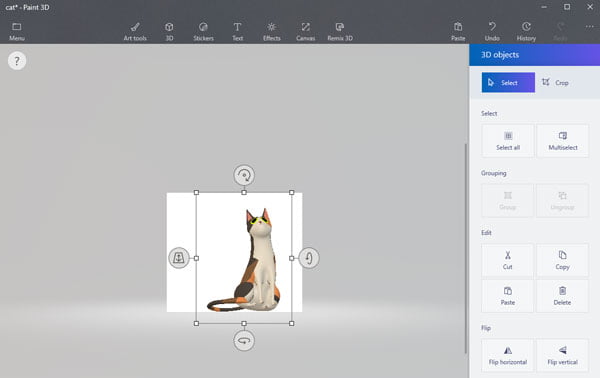Click Paste in the Edit section
Viewport: 600px width, 378px height.
pyautogui.click(x=507, y=296)
